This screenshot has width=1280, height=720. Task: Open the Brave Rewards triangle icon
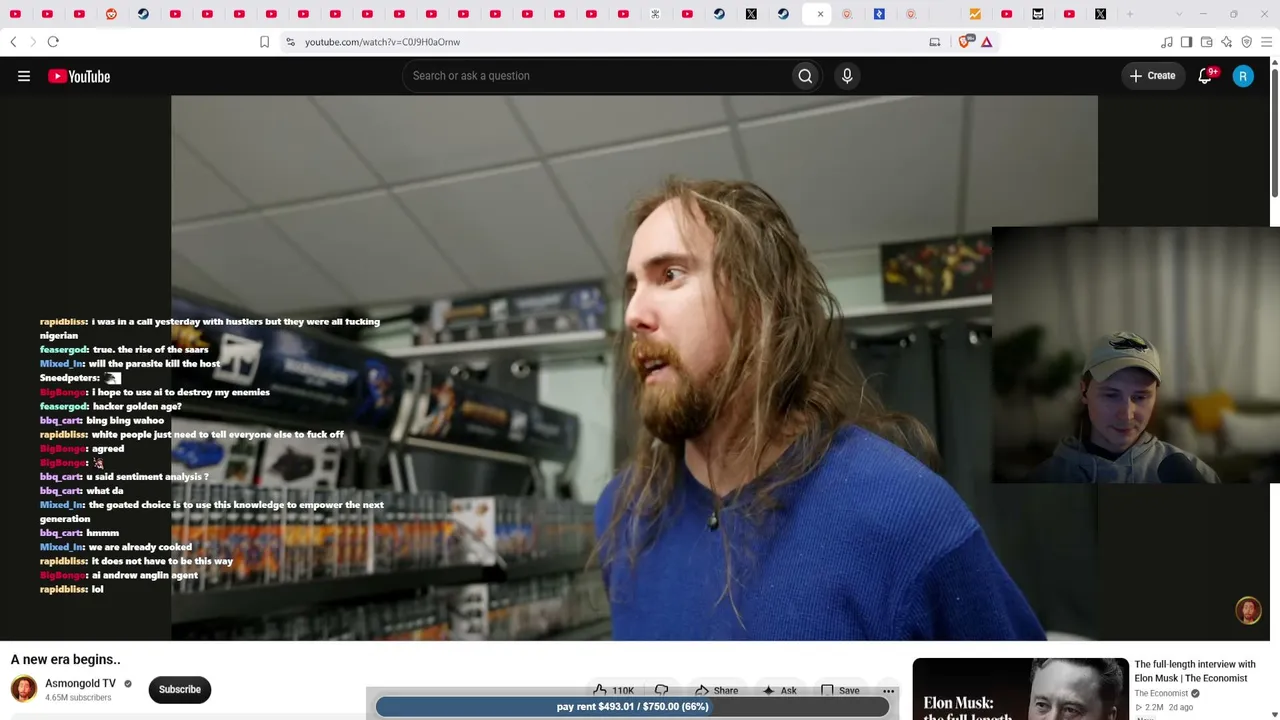tap(986, 42)
